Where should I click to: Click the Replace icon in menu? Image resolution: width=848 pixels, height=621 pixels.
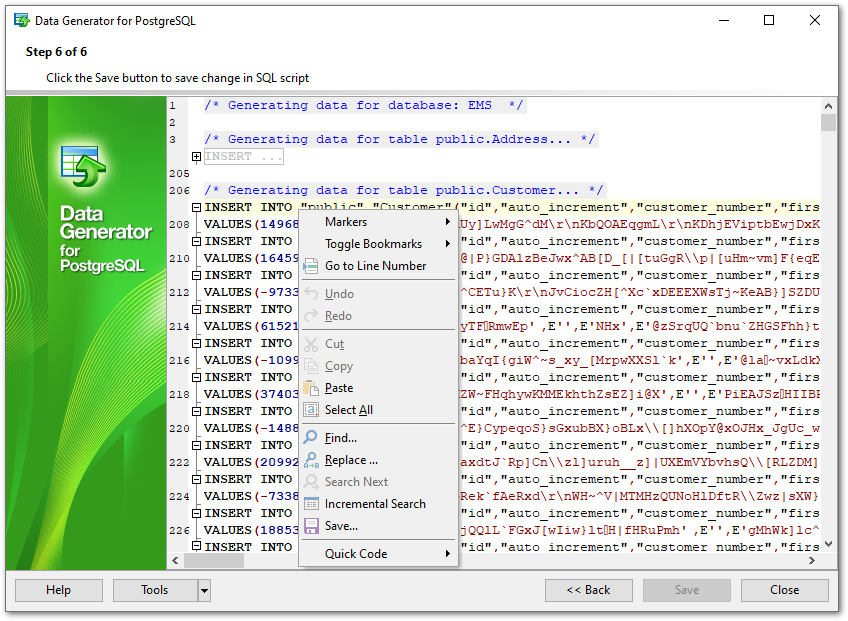[311, 460]
